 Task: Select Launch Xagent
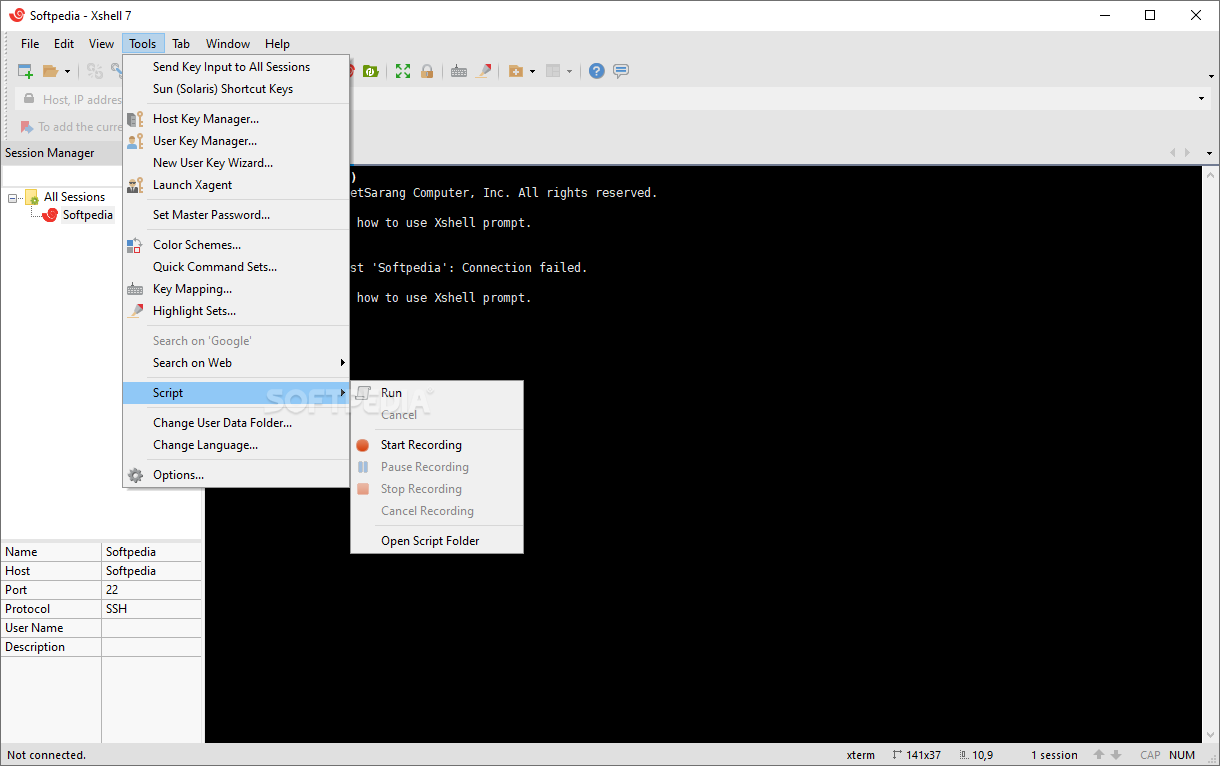(236, 185)
